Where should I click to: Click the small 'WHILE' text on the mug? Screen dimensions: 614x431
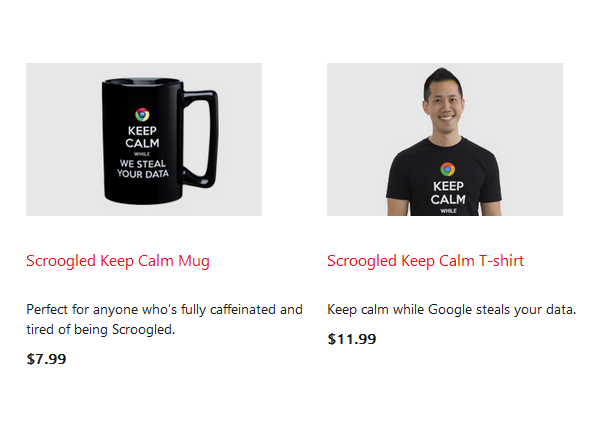coord(142,154)
